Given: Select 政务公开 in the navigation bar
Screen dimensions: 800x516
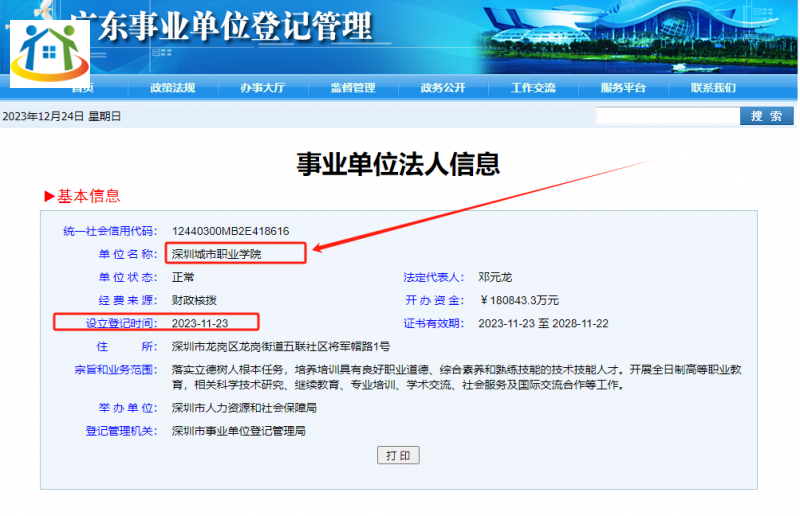Looking at the screenshot, I should (x=442, y=88).
